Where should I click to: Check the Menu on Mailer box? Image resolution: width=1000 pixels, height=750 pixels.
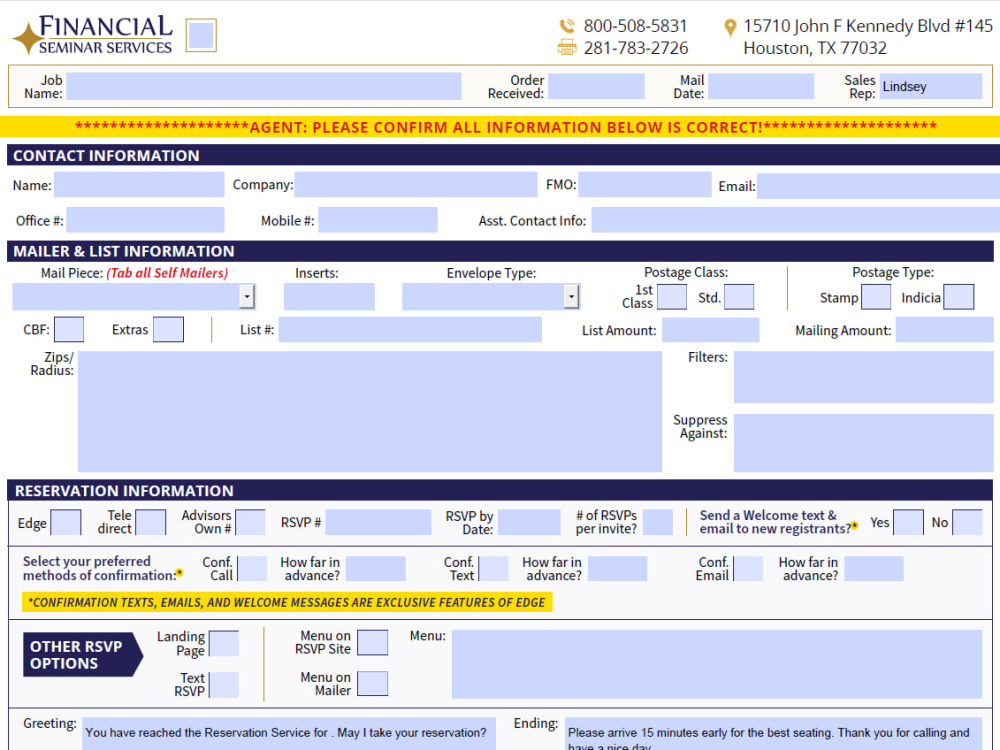[372, 683]
